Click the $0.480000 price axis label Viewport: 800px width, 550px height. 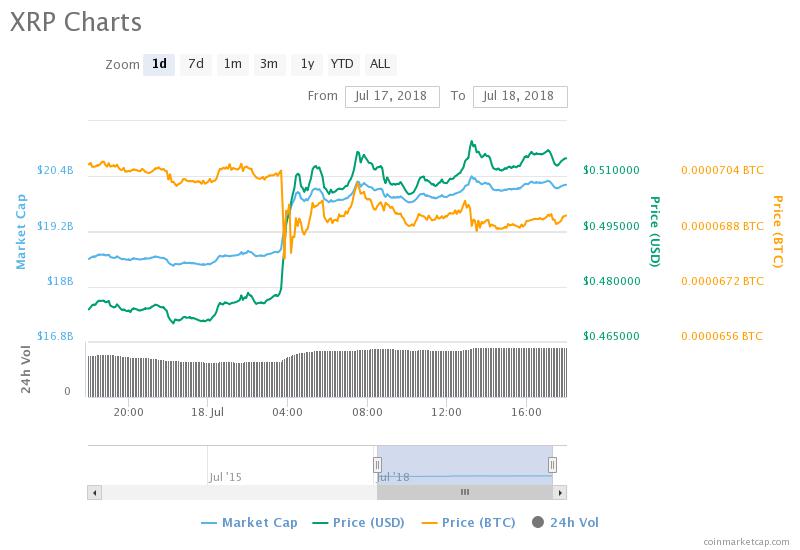click(611, 281)
